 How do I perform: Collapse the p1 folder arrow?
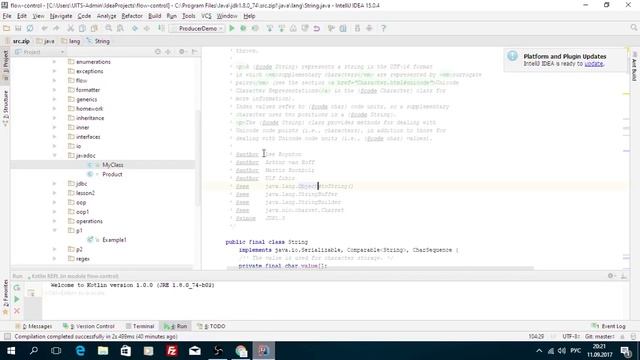click(x=54, y=230)
